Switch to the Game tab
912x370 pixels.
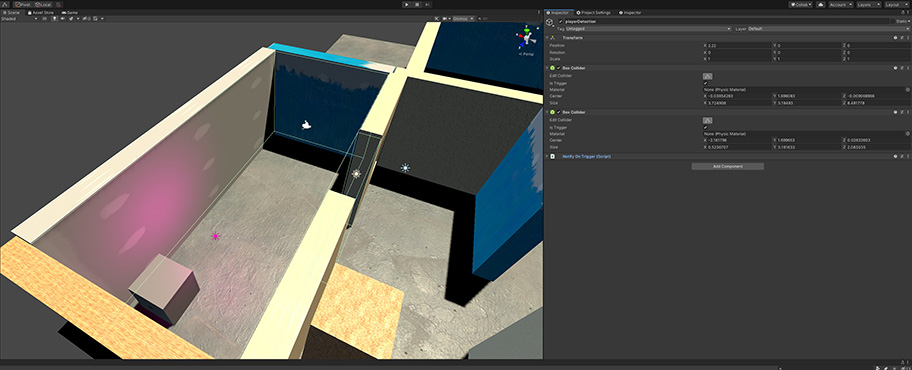click(x=70, y=12)
